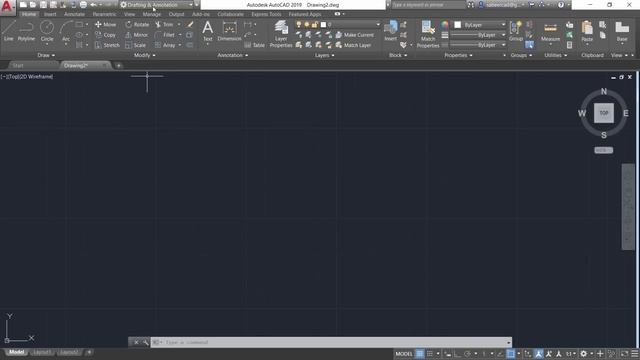Expand the Layers panel
This screenshot has width=640, height=360.
point(325,55)
